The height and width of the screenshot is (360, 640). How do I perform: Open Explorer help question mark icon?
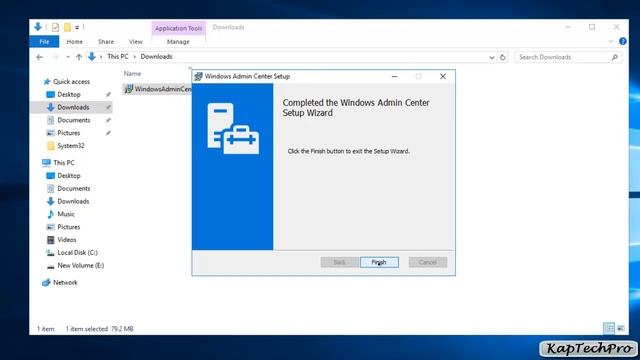coord(622,41)
